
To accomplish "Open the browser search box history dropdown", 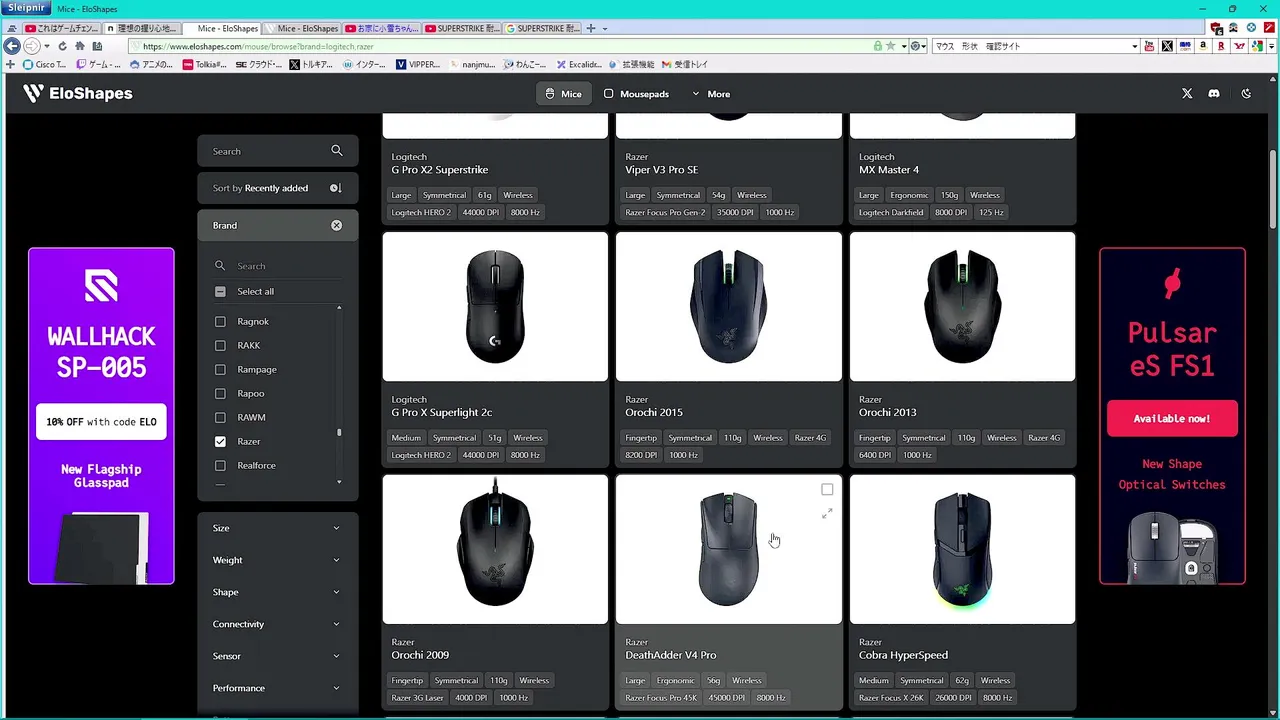I will pyautogui.click(x=1135, y=46).
